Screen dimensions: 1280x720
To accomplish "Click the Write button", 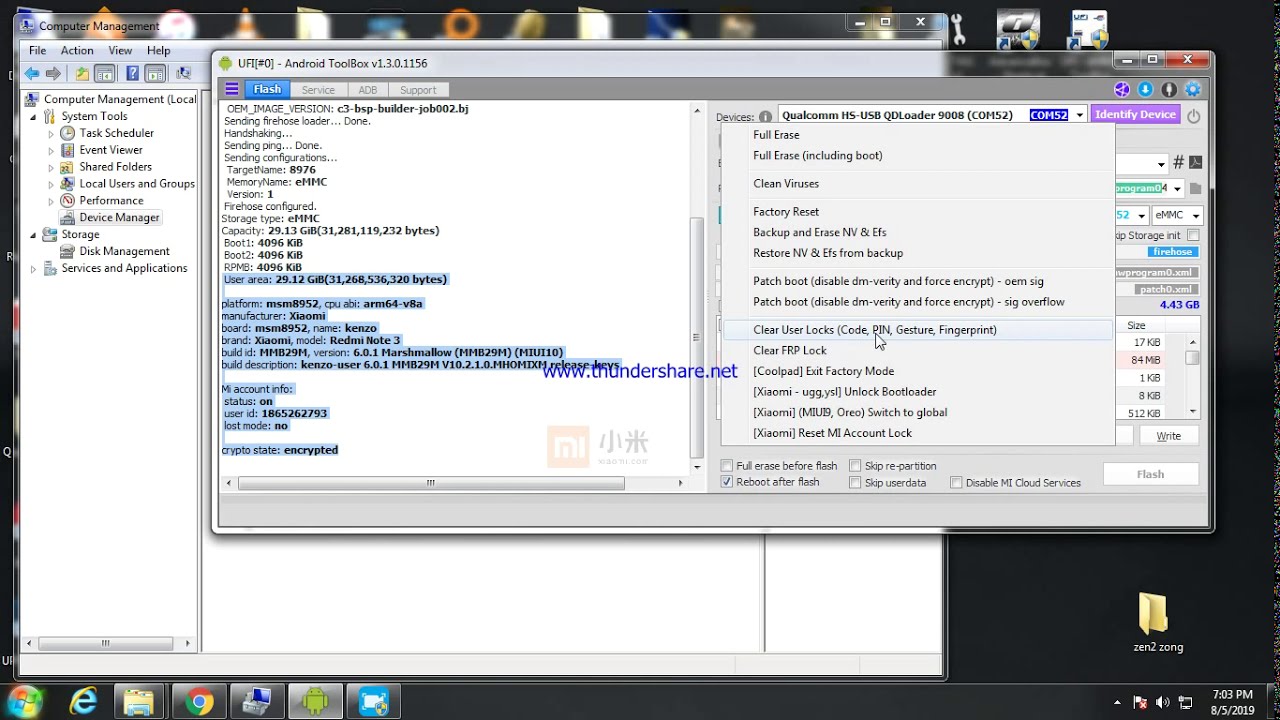I will click(1168, 435).
